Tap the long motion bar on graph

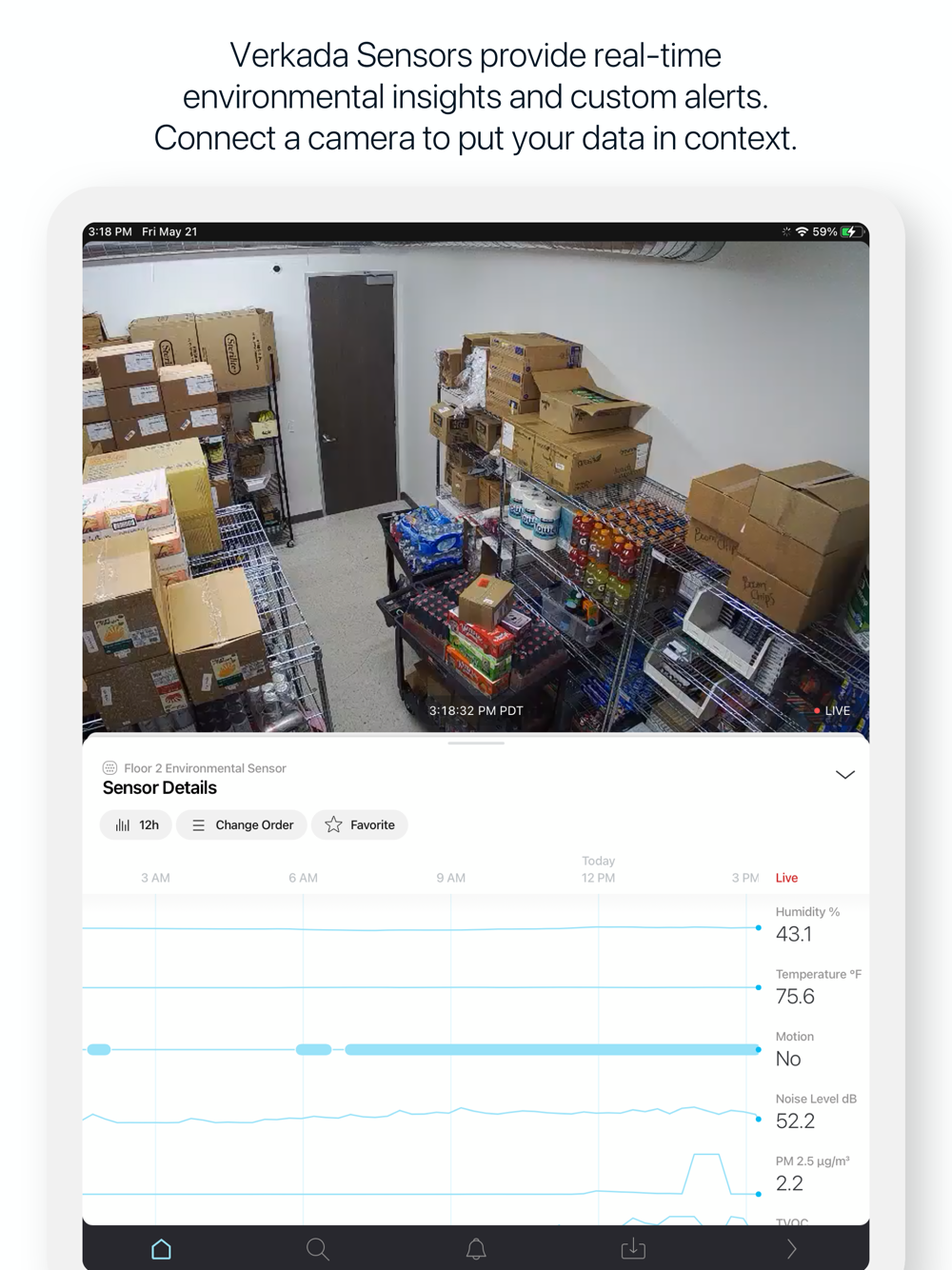[x=552, y=1049]
